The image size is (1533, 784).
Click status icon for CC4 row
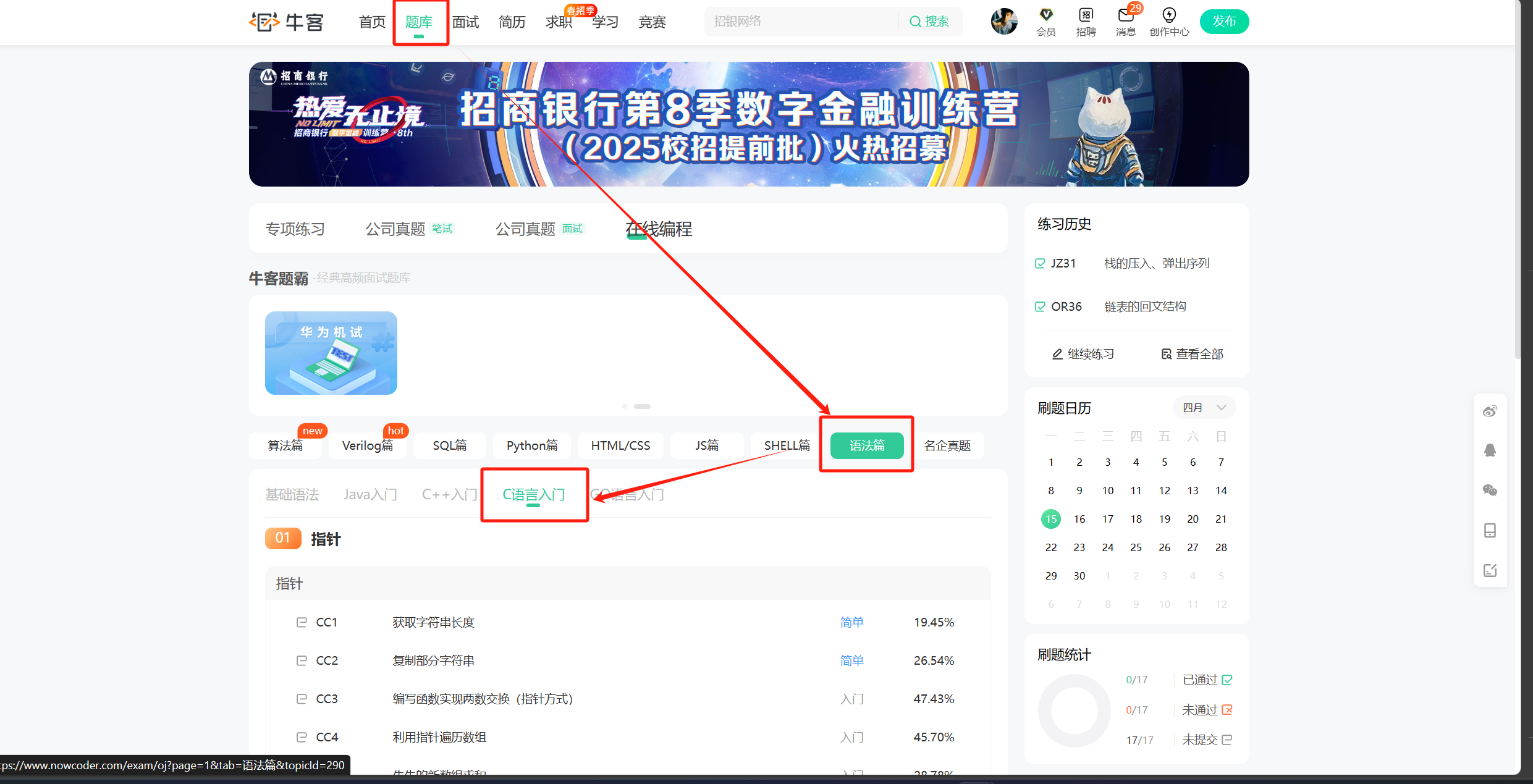[x=302, y=737]
